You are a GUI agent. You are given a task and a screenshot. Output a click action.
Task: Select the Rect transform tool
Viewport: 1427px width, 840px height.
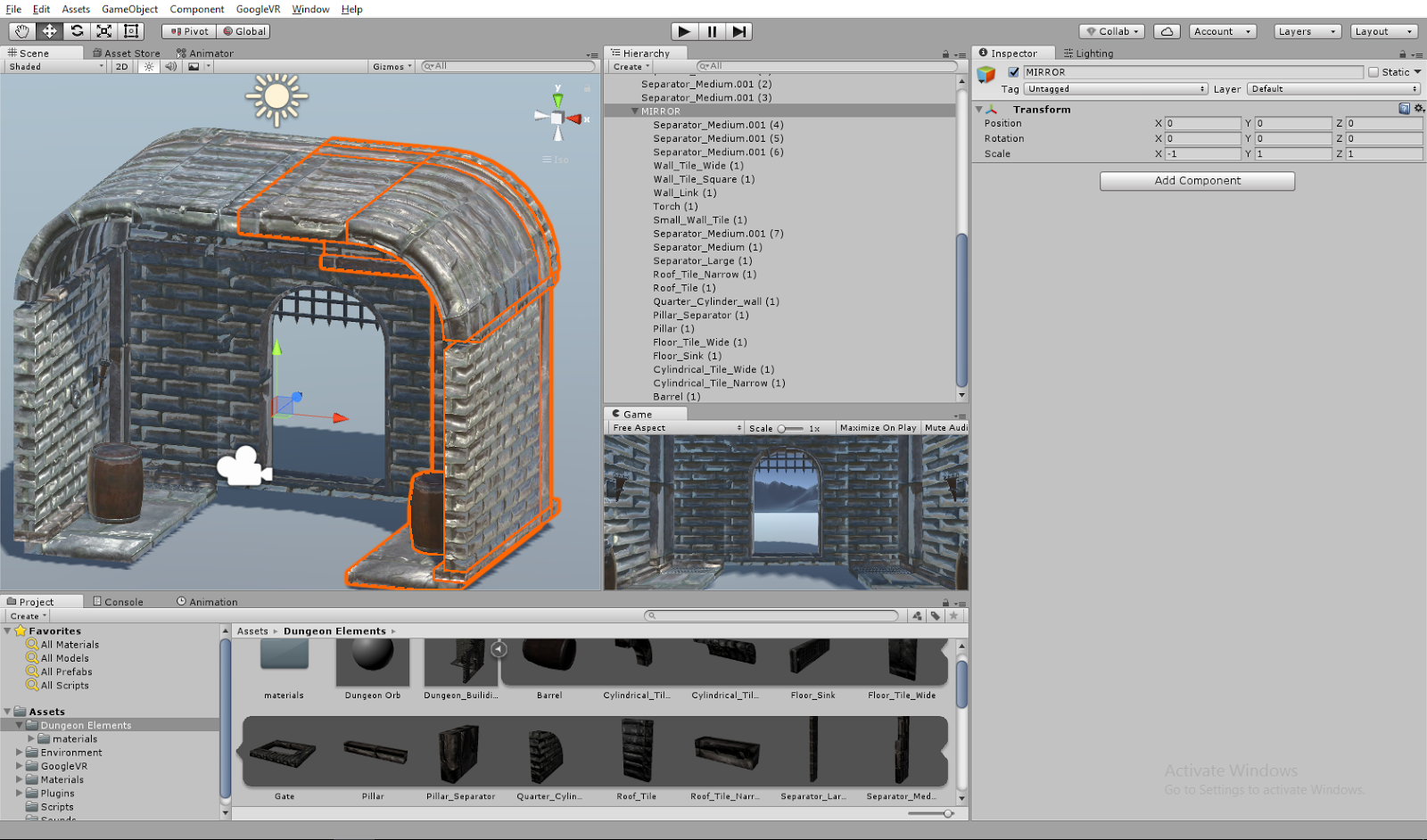point(131,31)
